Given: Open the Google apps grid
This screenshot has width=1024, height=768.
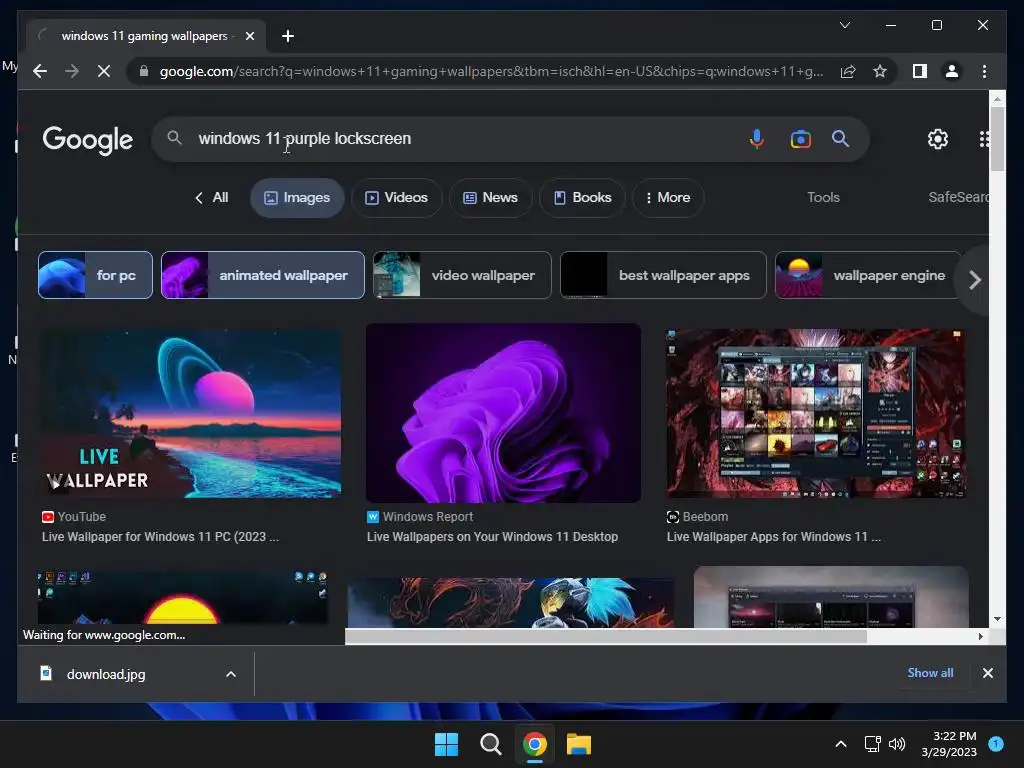Looking at the screenshot, I should pyautogui.click(x=984, y=138).
